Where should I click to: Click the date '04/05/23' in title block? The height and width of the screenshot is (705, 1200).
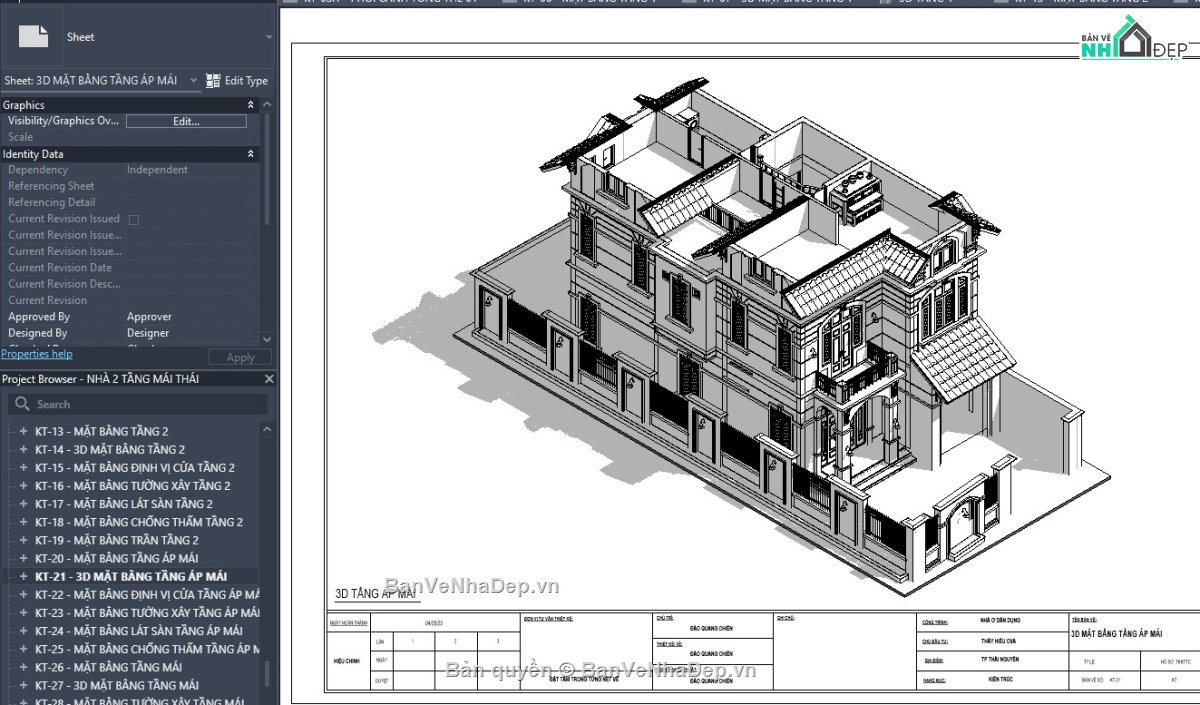tap(432, 621)
